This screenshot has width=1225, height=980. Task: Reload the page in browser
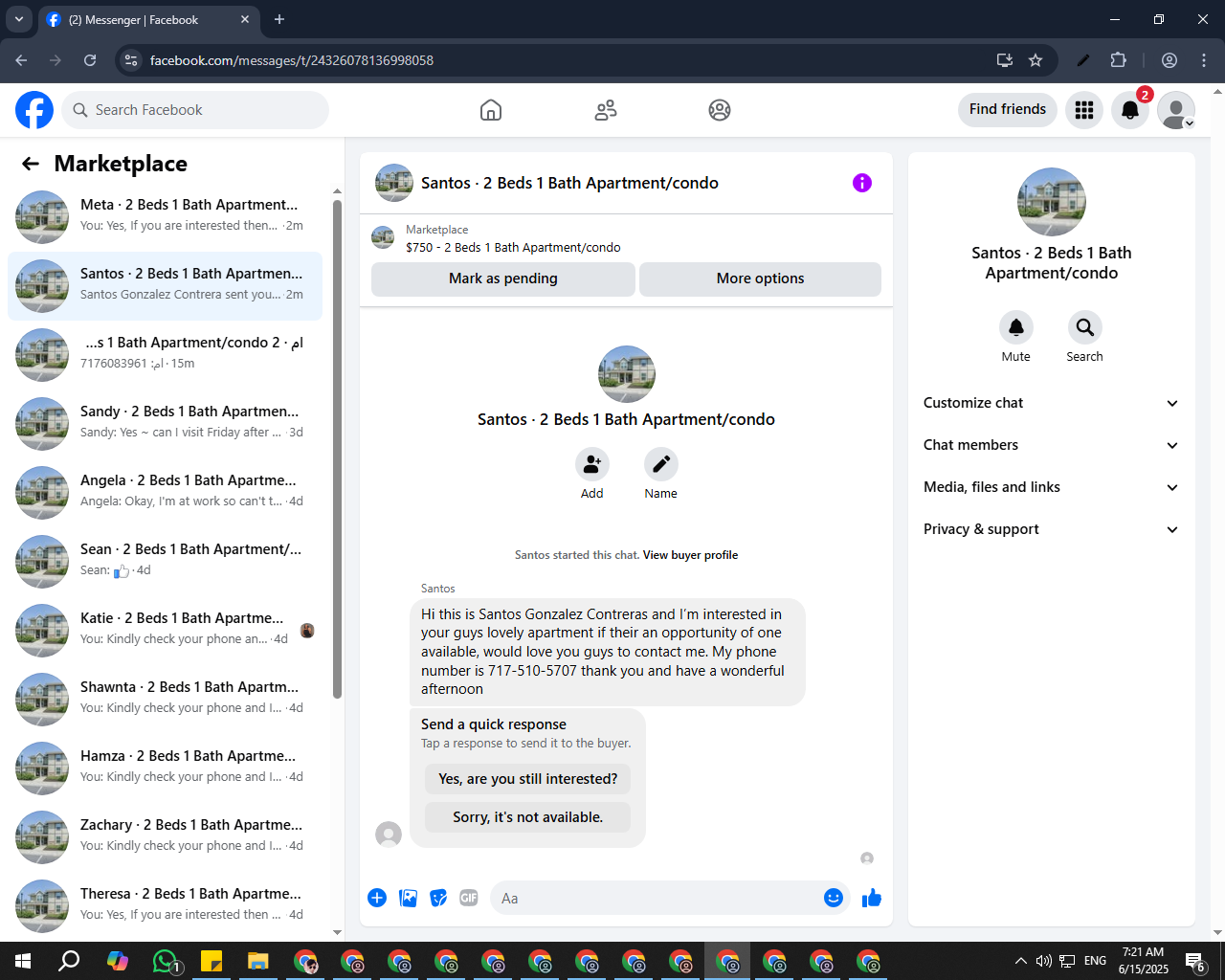tap(90, 60)
